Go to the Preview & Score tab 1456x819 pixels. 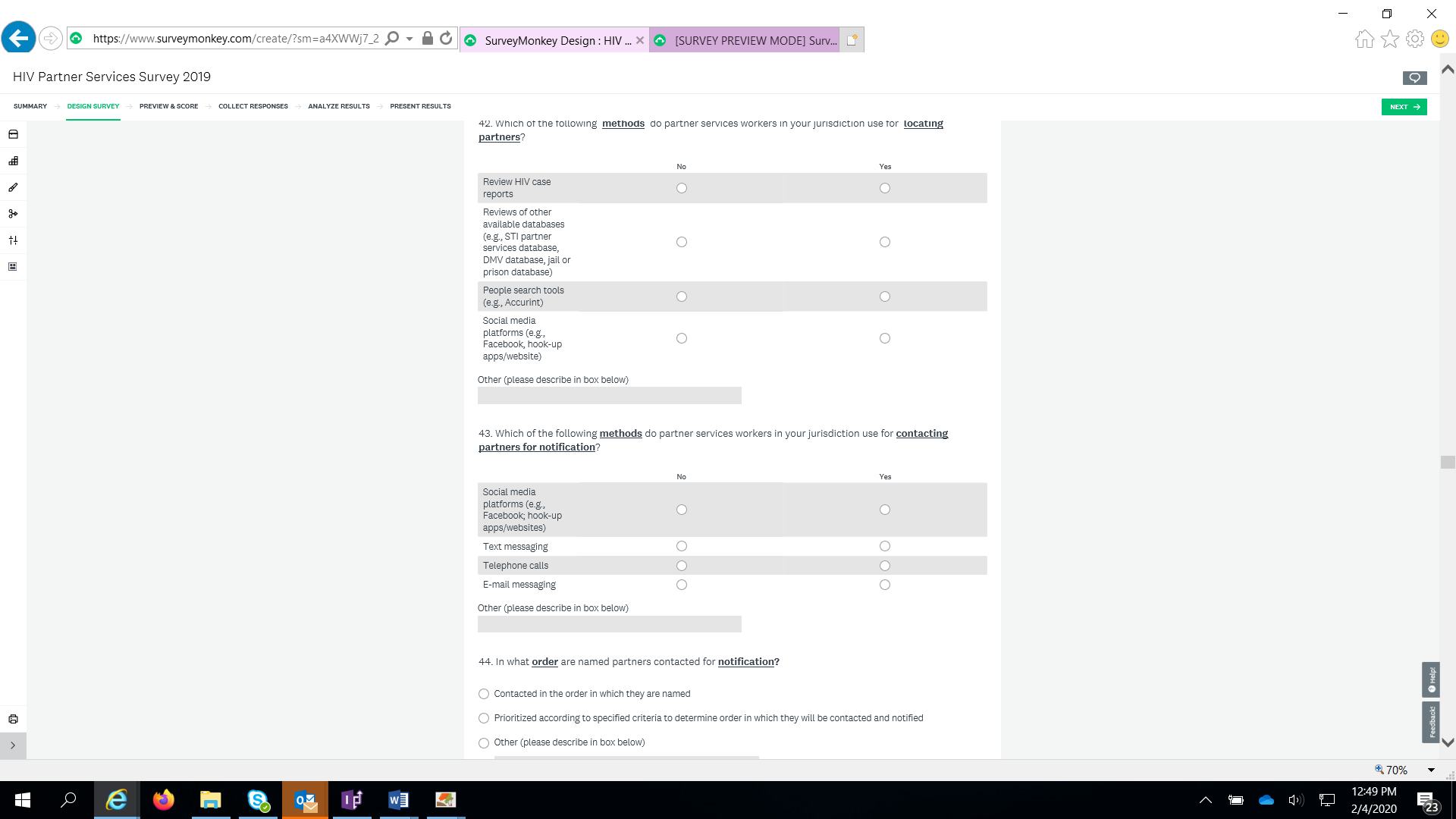click(x=168, y=106)
